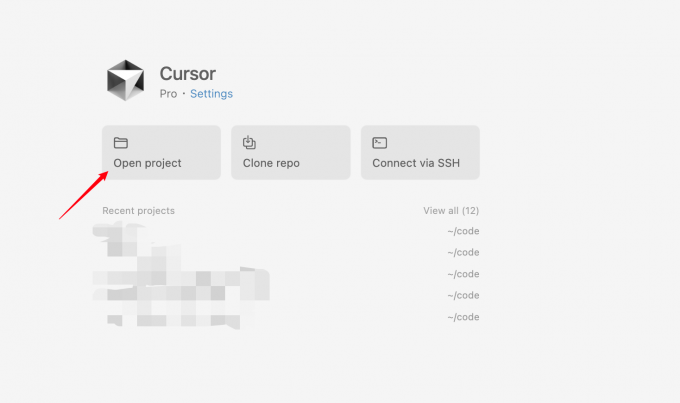Viewport: 680px width, 403px height.
Task: Open the Settings link under Cursor title
Action: 211,94
